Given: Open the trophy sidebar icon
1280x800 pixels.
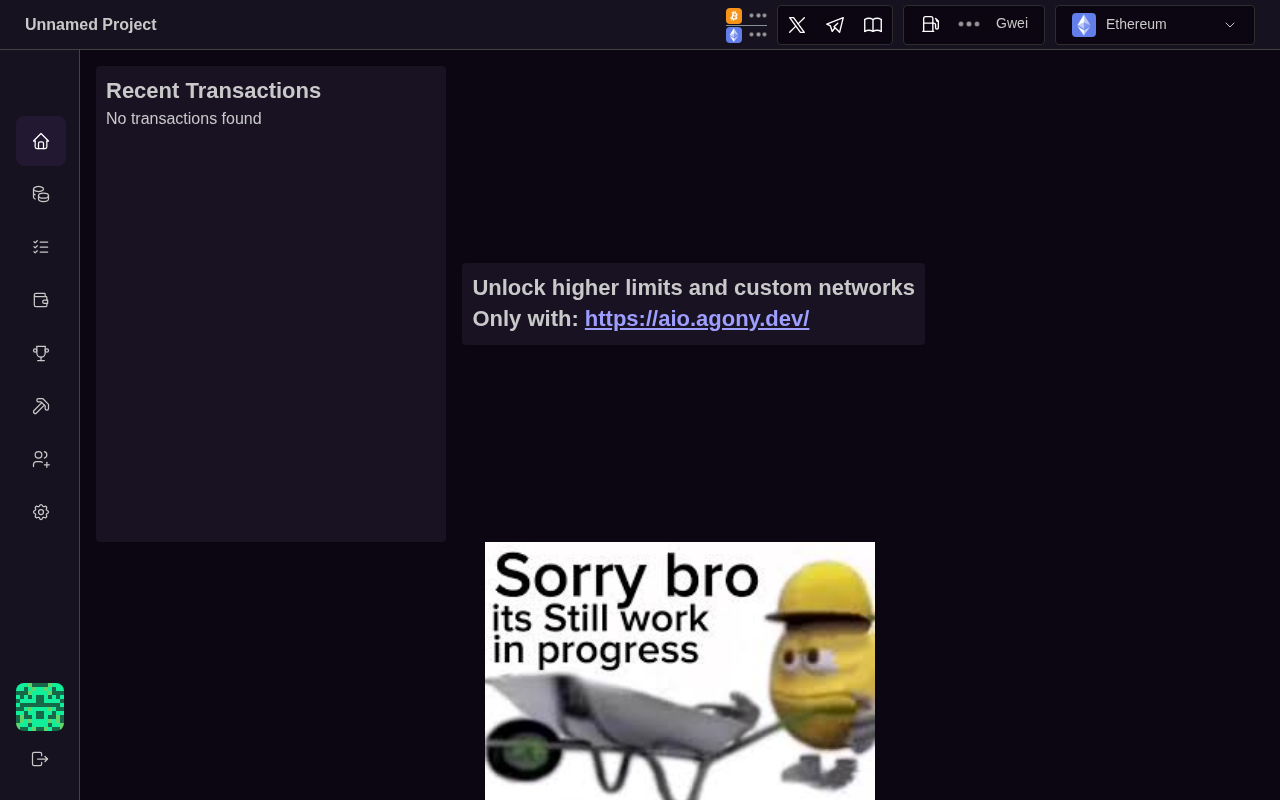Looking at the screenshot, I should point(41,353).
